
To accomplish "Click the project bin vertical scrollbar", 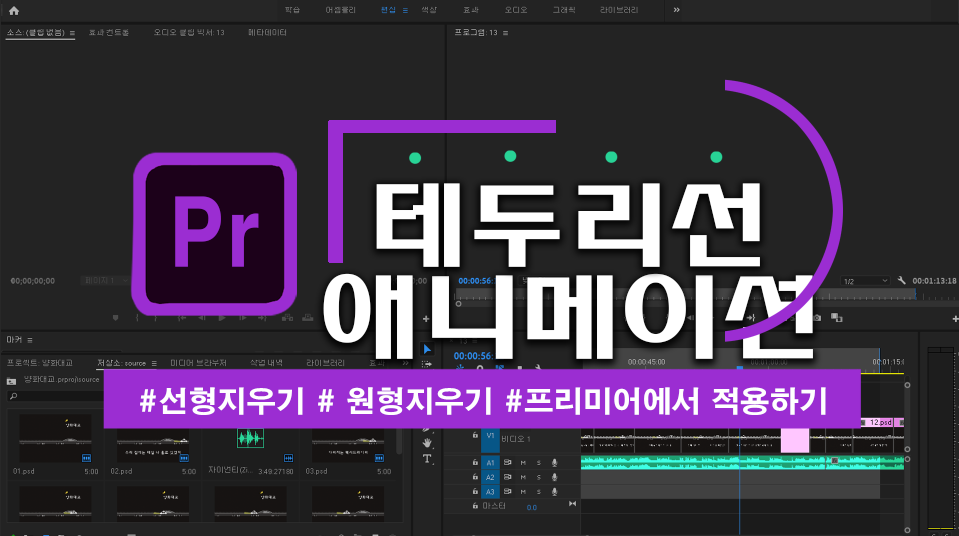I will 399,441.
